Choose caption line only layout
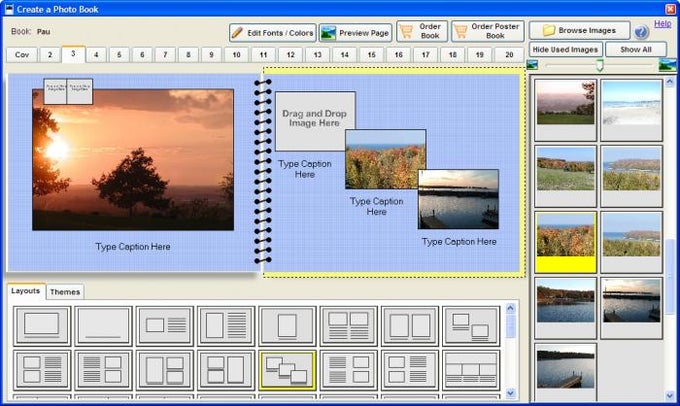The image size is (680, 406). pos(103,326)
